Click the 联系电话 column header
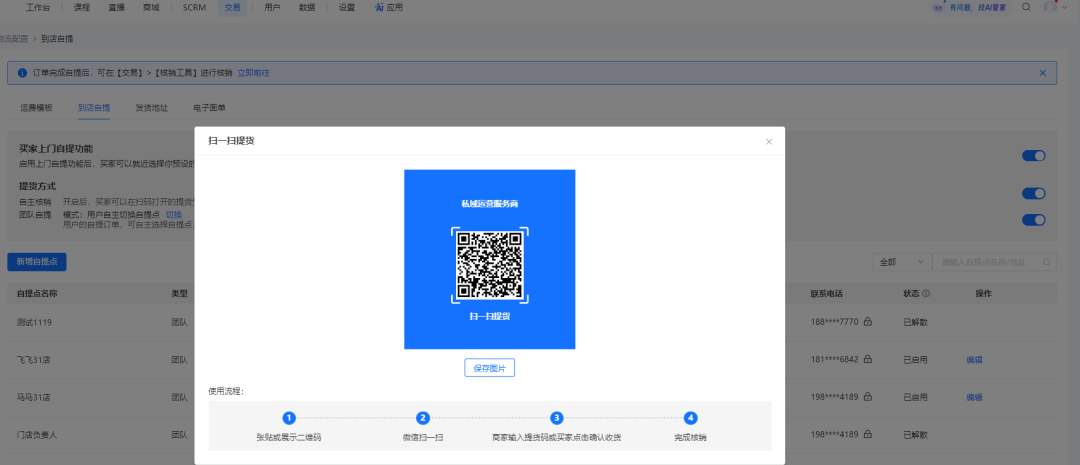The width and height of the screenshot is (1080, 465). pos(827,293)
